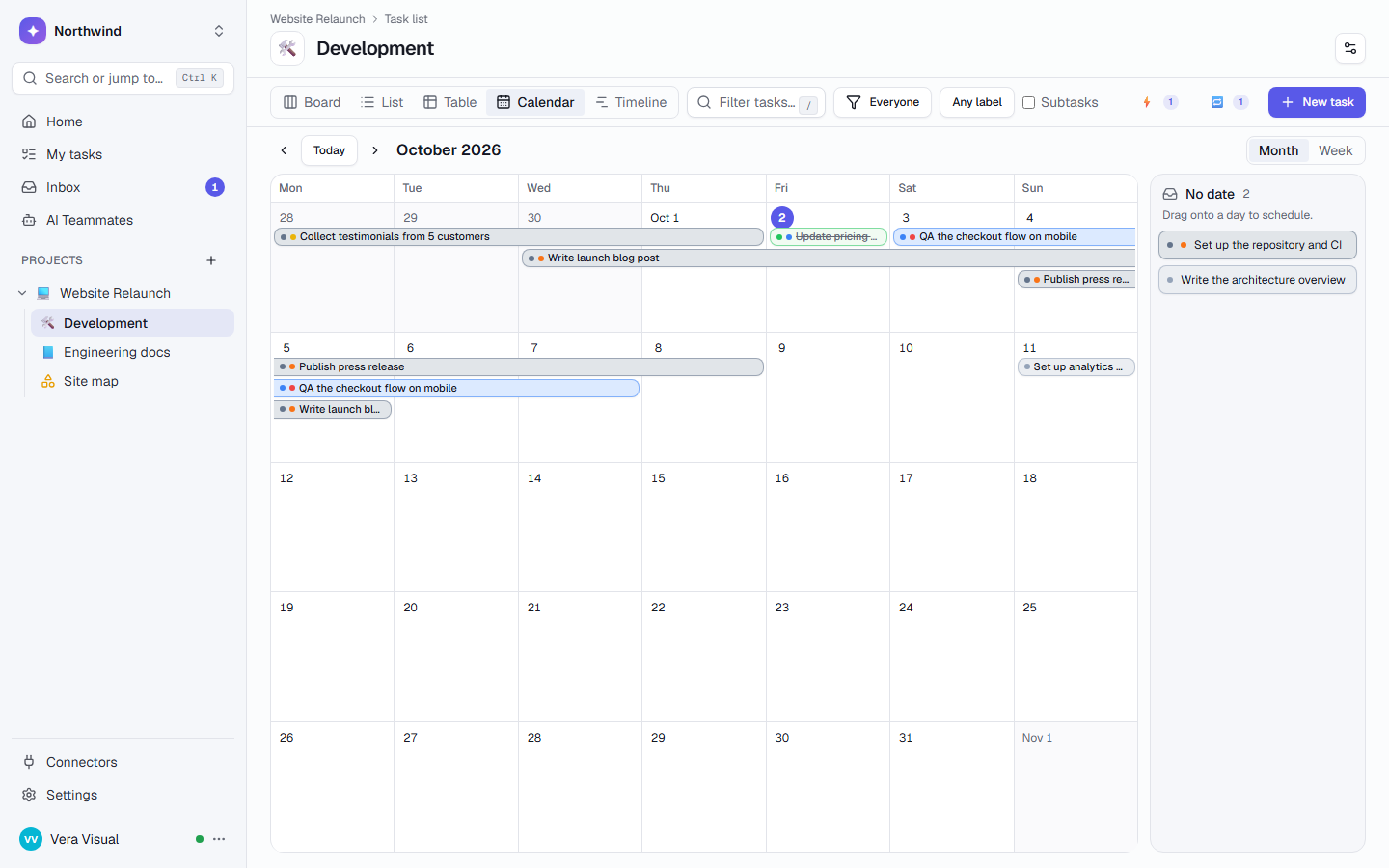Open the workspace switcher chevrons
Screen dimensions: 1389x868
pyautogui.click(x=219, y=31)
